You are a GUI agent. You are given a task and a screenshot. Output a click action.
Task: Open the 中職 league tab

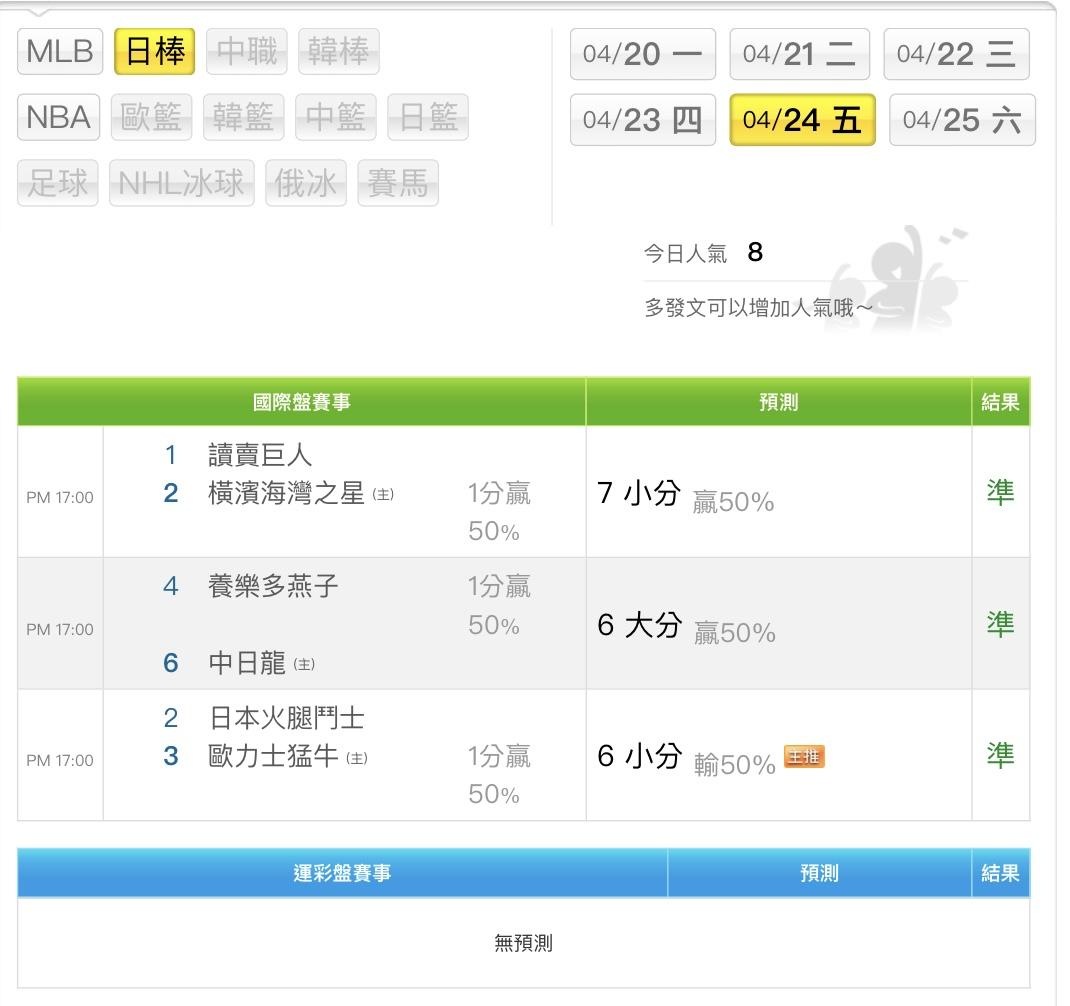247,52
